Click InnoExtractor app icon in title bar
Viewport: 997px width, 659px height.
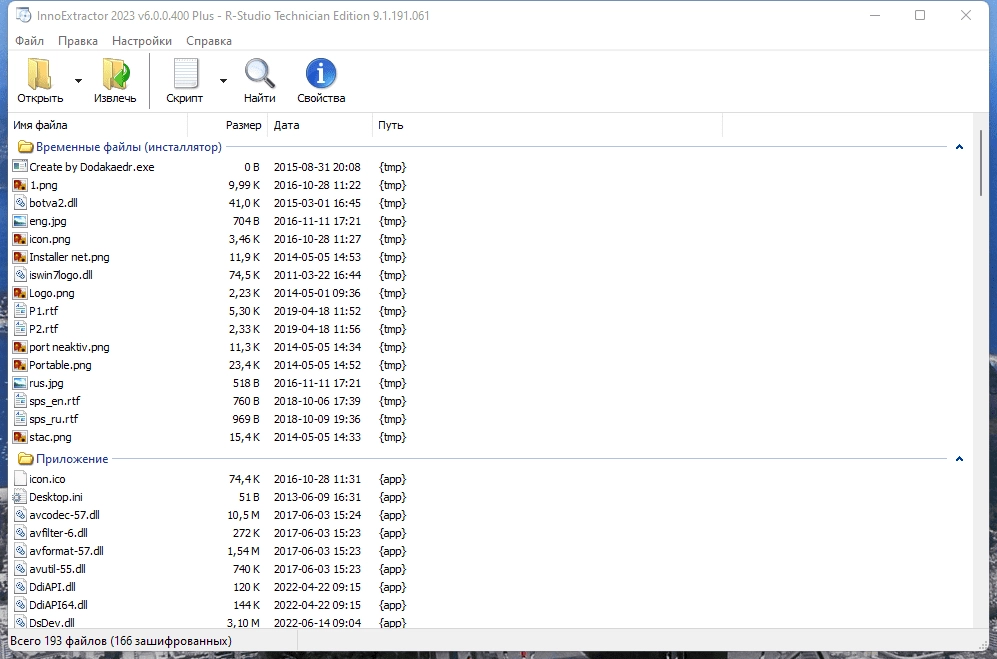coord(23,15)
